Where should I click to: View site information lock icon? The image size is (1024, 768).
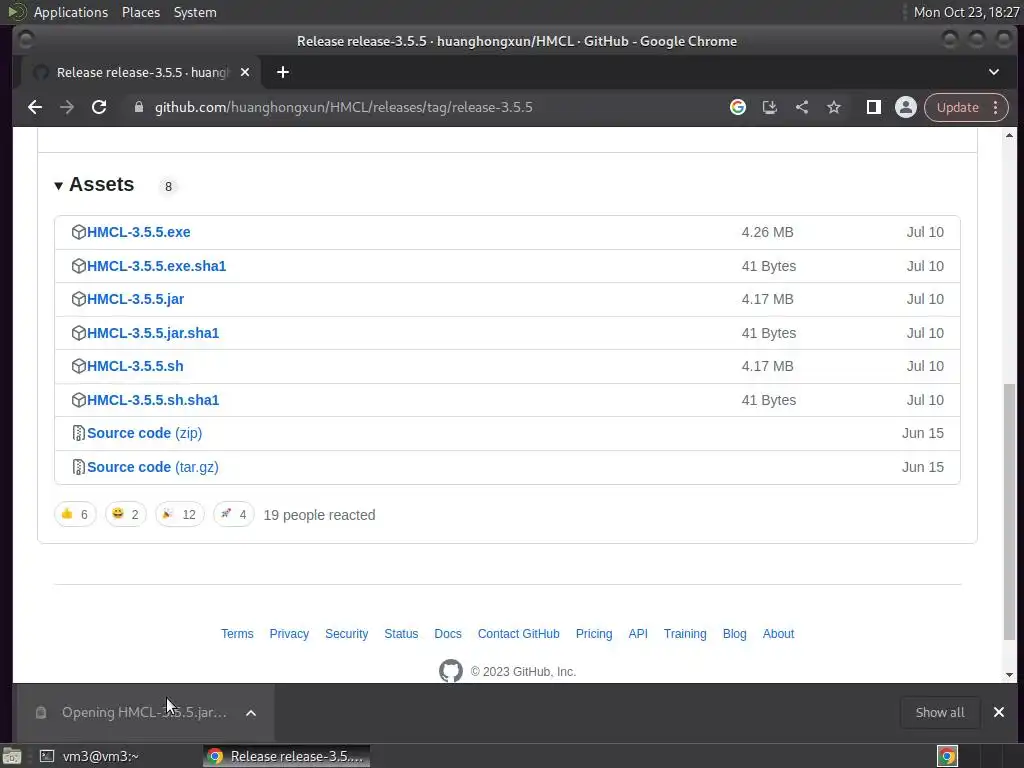click(x=138, y=107)
